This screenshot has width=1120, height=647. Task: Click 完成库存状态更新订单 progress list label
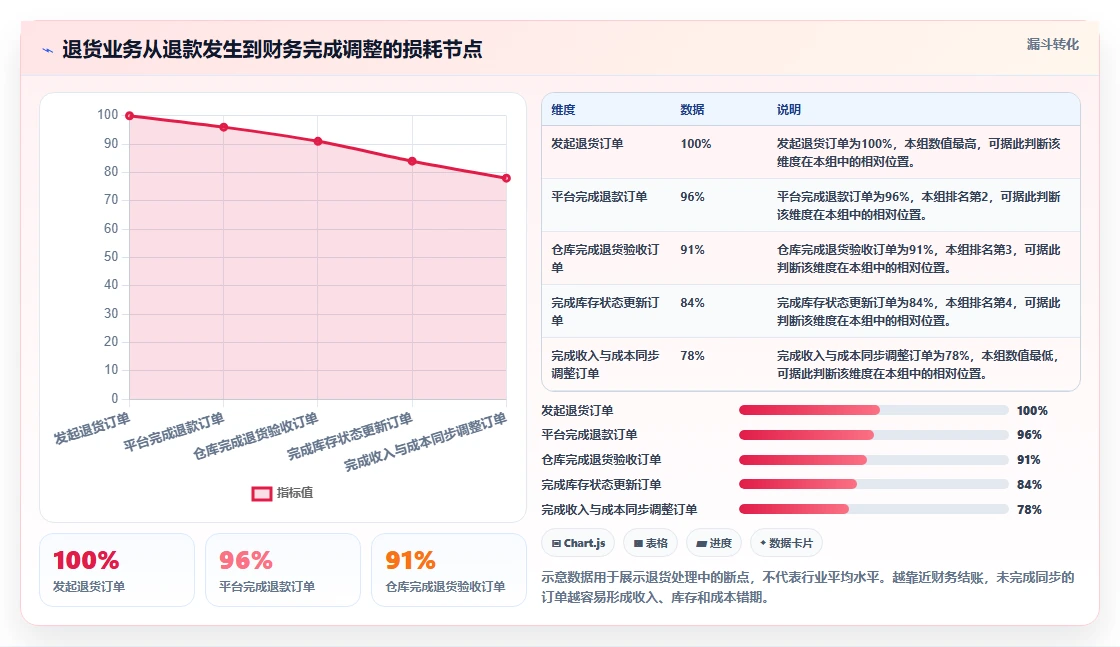(x=601, y=485)
